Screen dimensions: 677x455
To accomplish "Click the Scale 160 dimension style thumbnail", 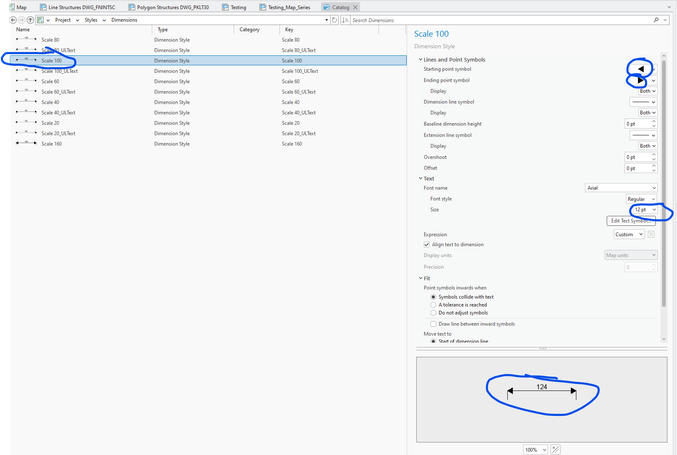I will (26, 144).
